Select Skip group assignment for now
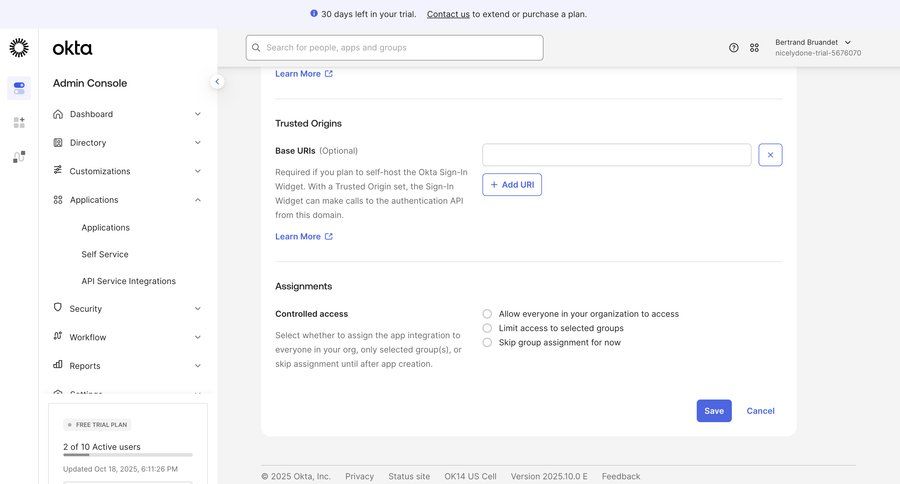900x484 pixels. coord(487,342)
